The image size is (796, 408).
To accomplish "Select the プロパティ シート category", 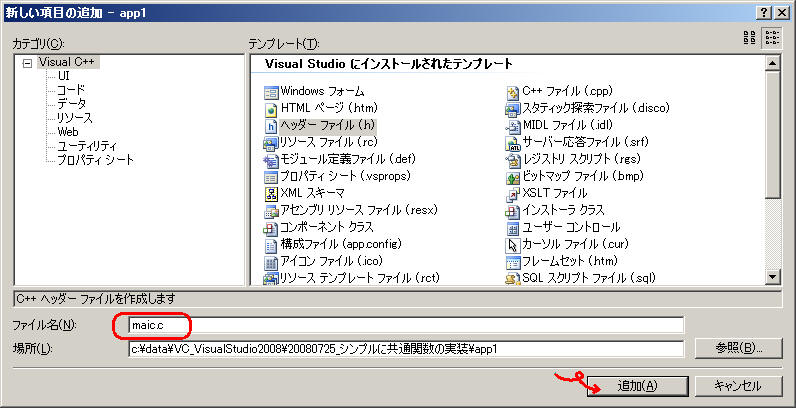I will 95,159.
